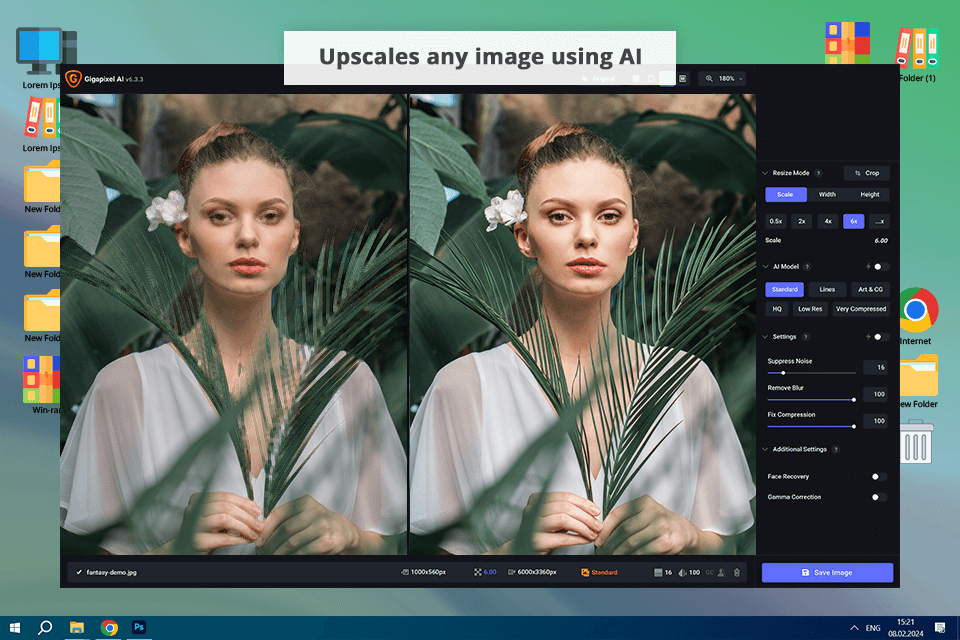Choose the Art & CG AI model
The width and height of the screenshot is (960, 640).
pyautogui.click(x=870, y=290)
